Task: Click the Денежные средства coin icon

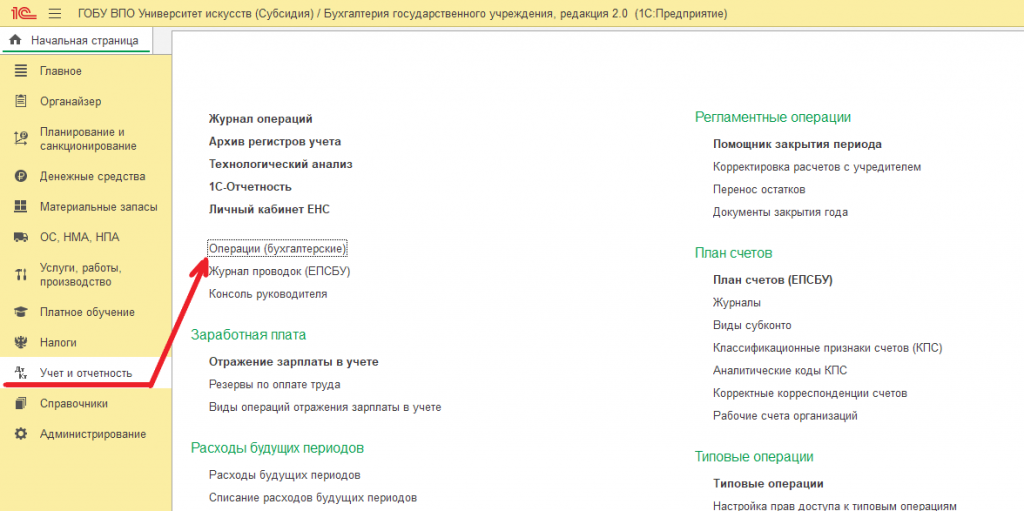Action: (21, 176)
